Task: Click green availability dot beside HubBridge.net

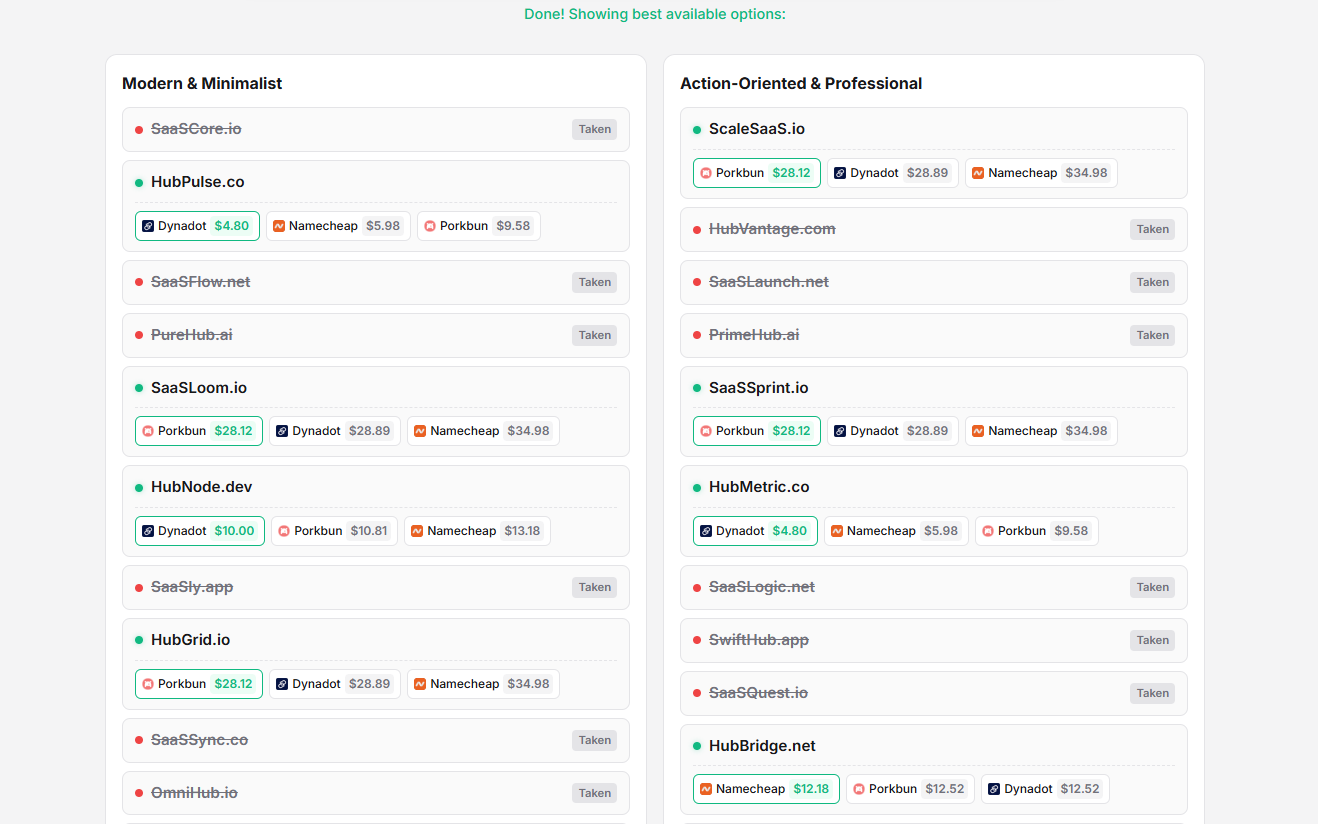Action: pos(697,747)
